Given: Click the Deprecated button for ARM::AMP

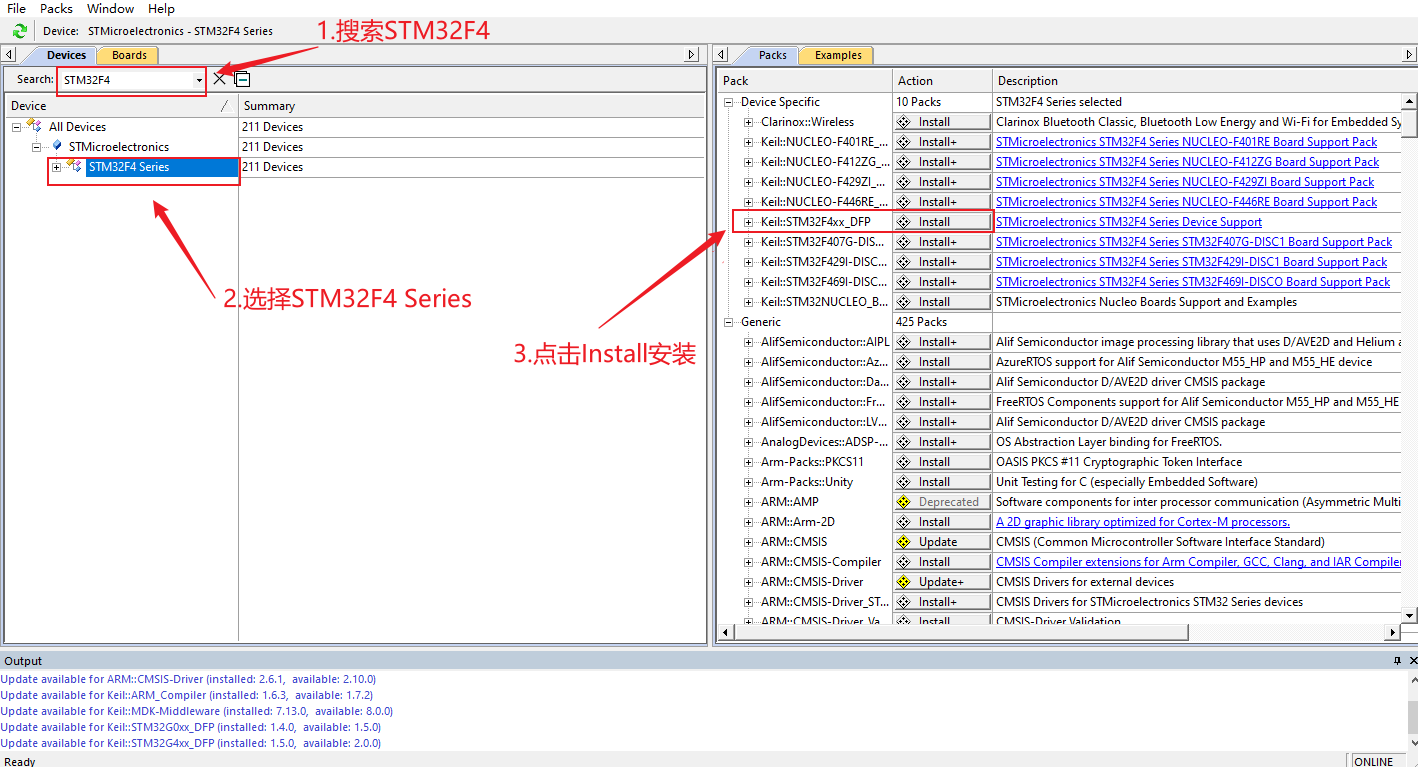Looking at the screenshot, I should tap(941, 502).
